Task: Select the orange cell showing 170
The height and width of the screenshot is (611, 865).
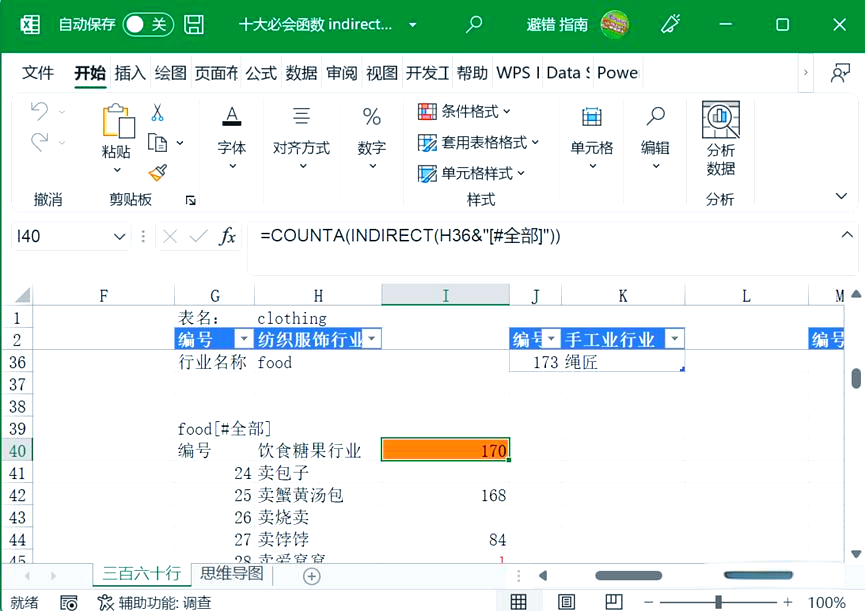Action: 445,449
